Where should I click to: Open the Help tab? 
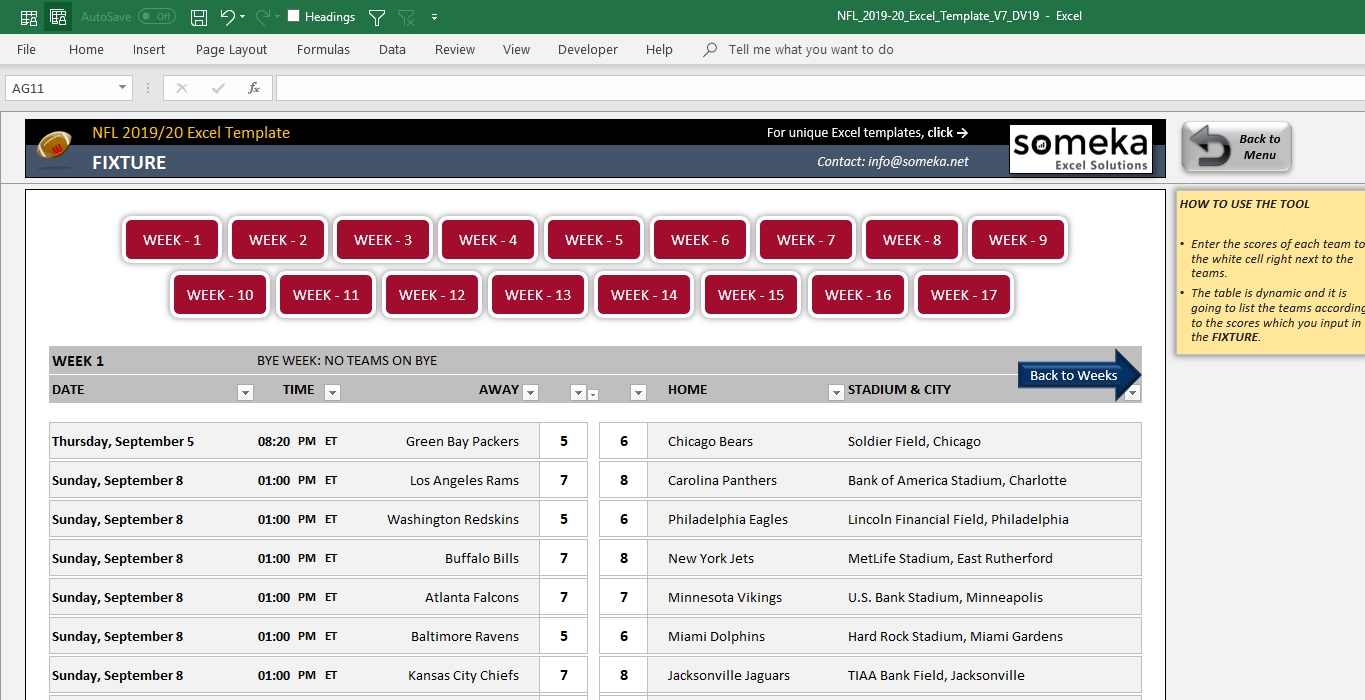(659, 49)
